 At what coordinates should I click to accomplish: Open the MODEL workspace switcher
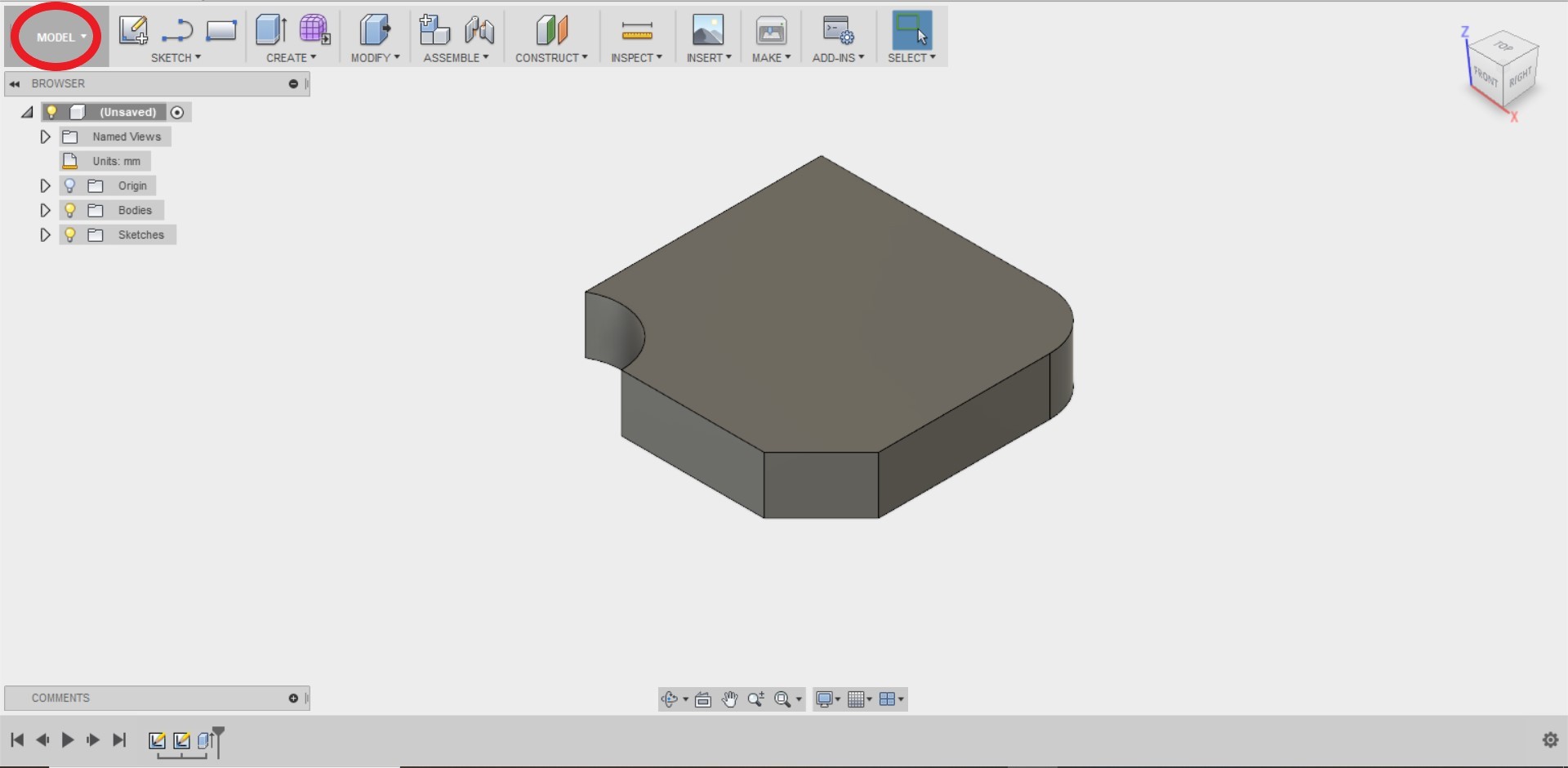[56, 36]
